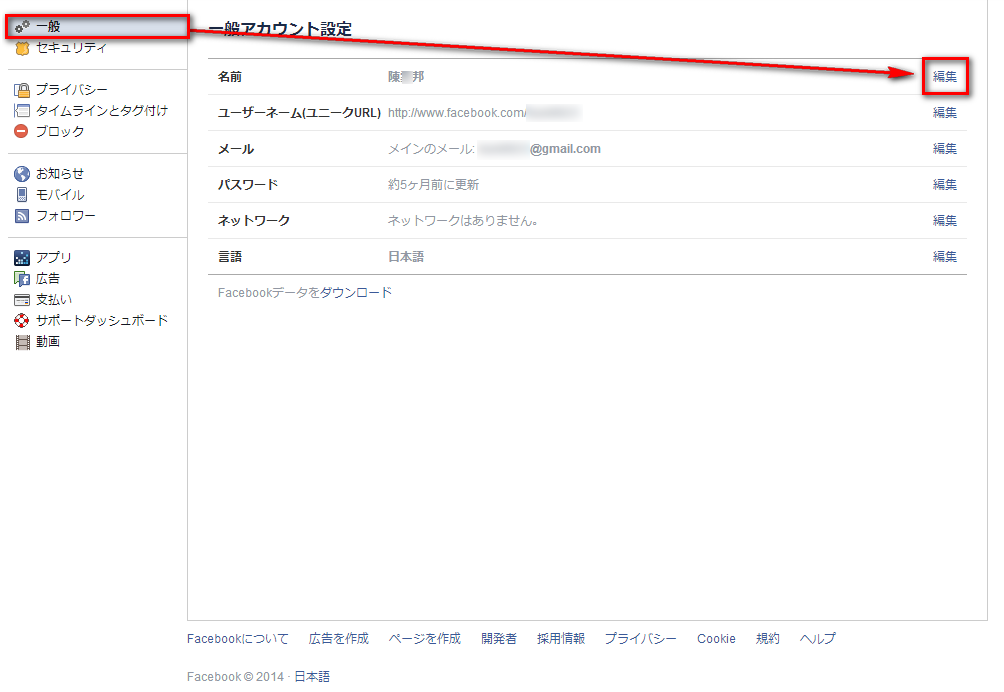Open the ブロック settings section

pyautogui.click(x=60, y=131)
